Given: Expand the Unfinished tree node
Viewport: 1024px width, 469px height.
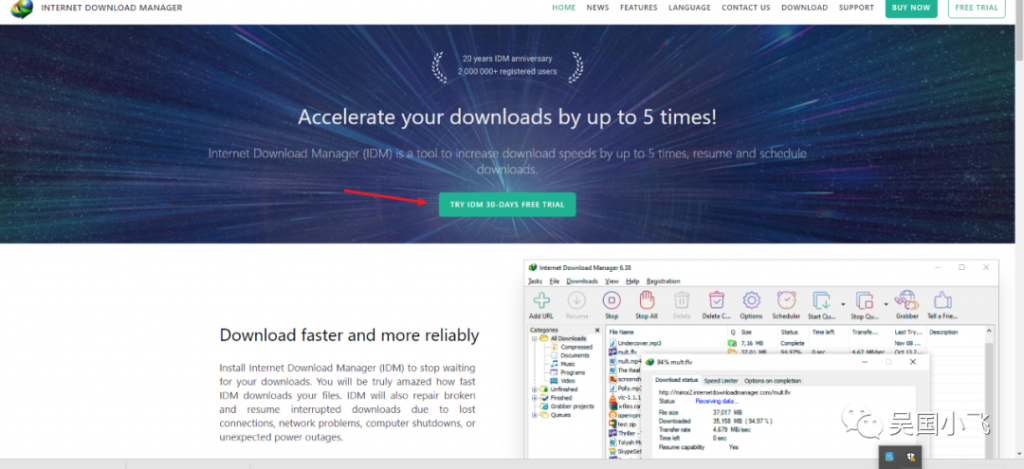Looking at the screenshot, I should point(535,389).
